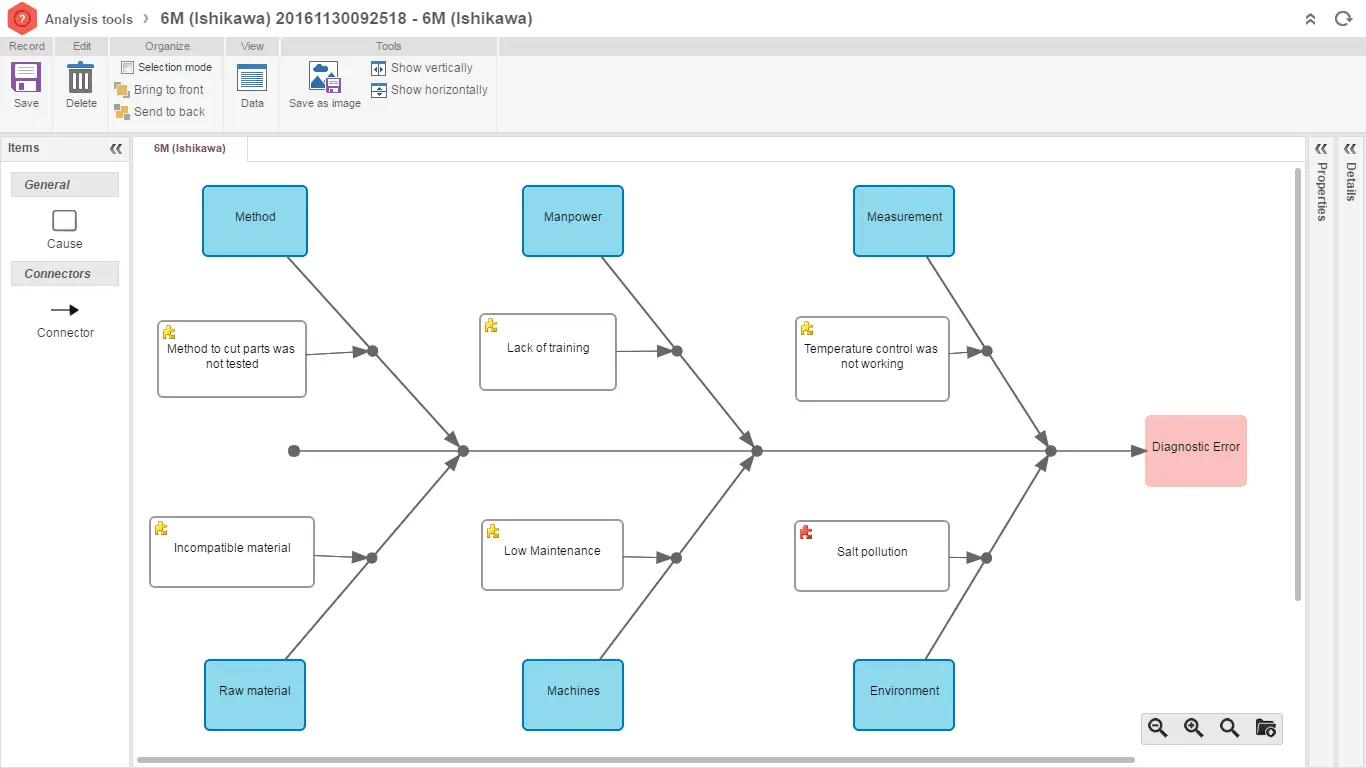
Task: Click puzzle icon on Temperature control cause
Action: point(807,328)
